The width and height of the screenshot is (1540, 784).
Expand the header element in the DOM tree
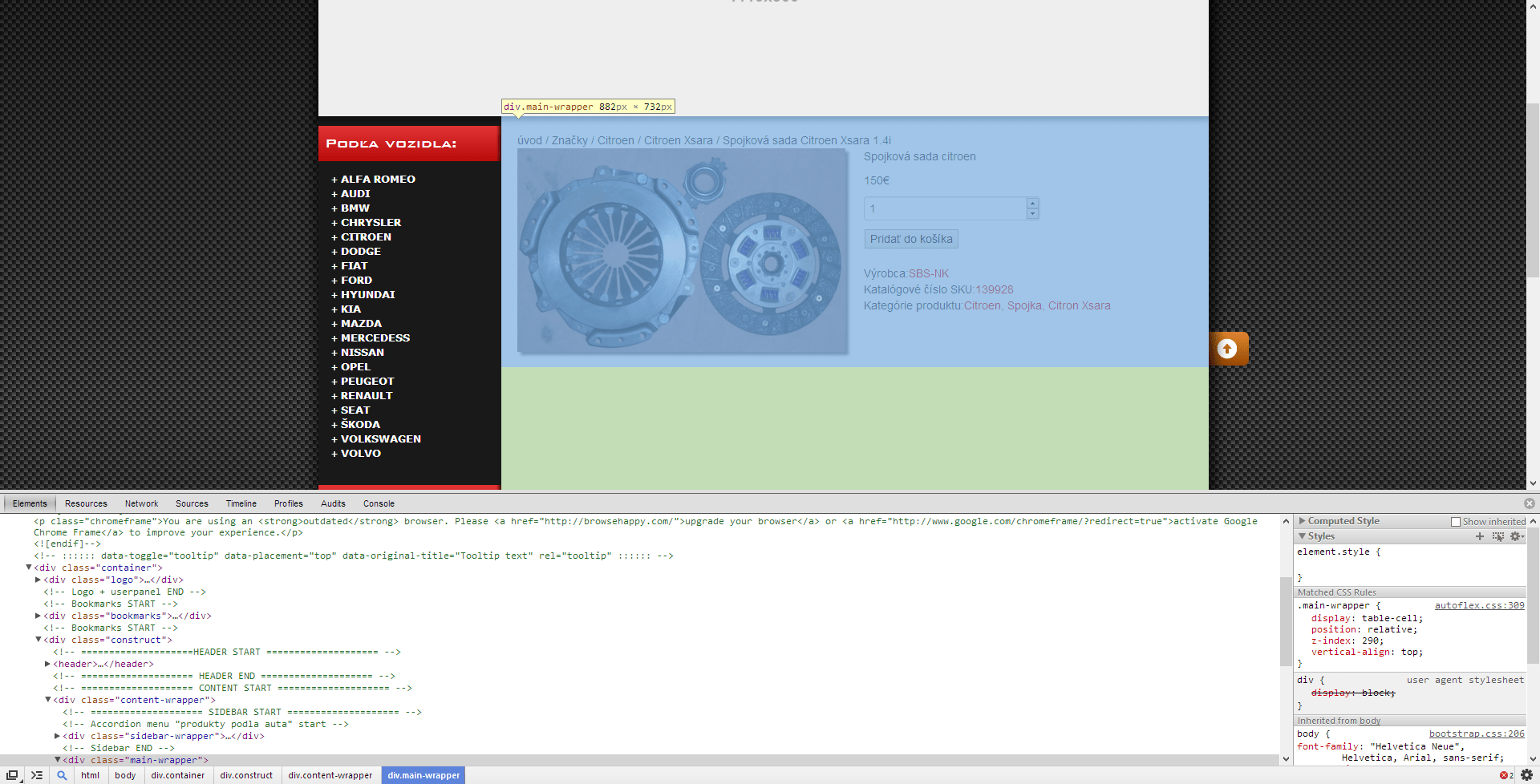click(x=47, y=664)
